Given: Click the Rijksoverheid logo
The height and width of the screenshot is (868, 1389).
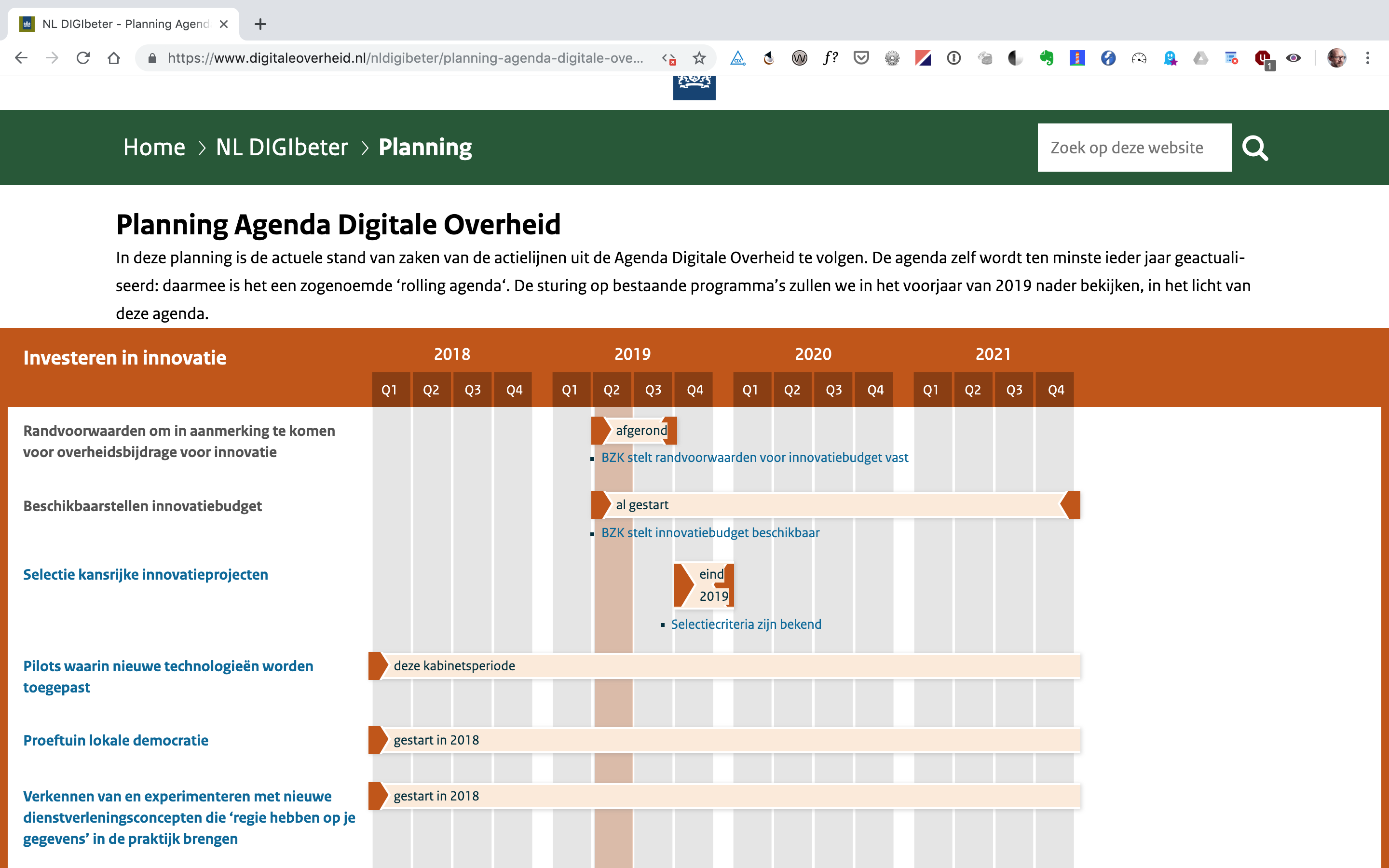Looking at the screenshot, I should [x=694, y=88].
